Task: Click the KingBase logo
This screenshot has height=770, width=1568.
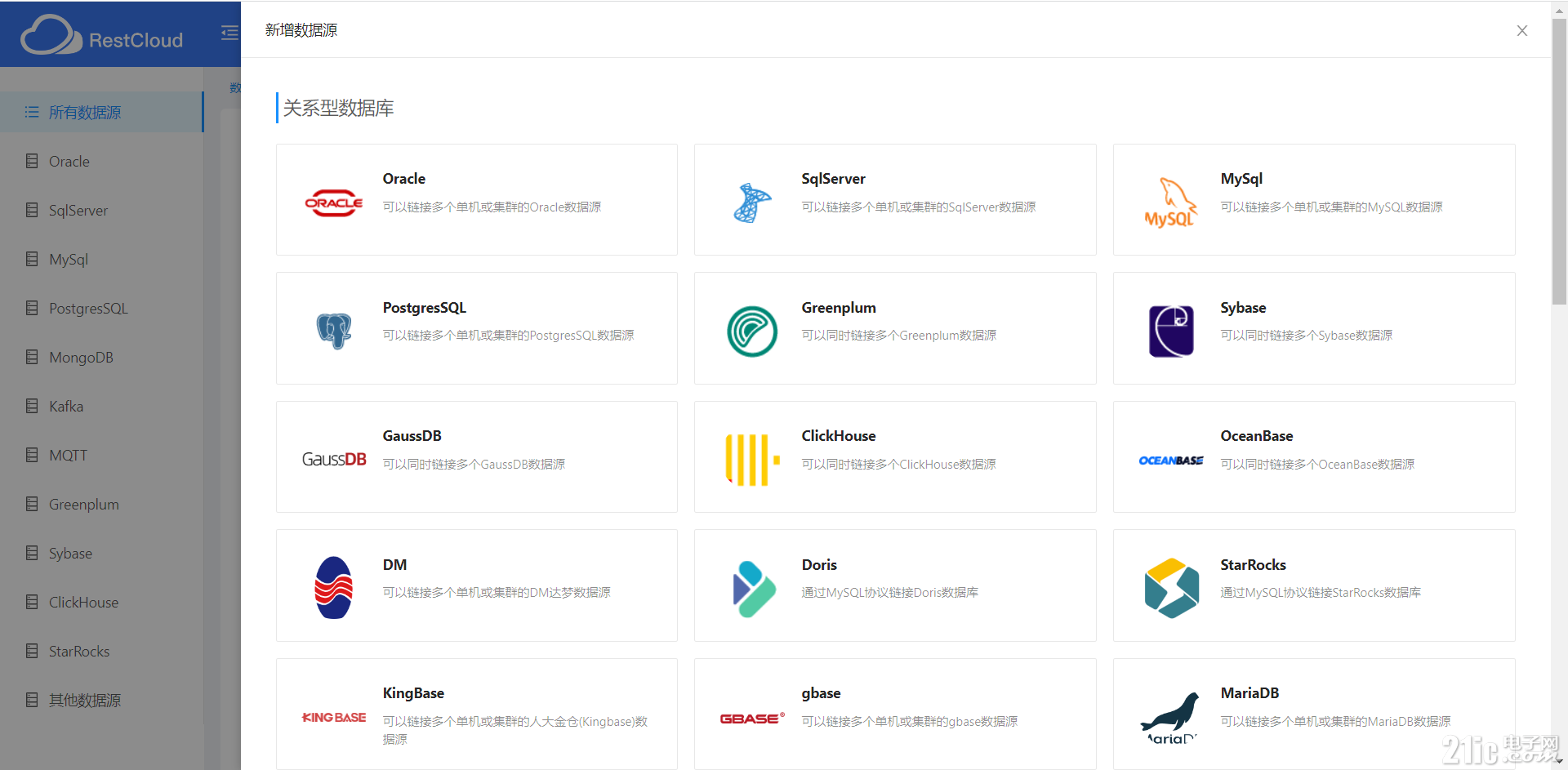Action: click(334, 717)
